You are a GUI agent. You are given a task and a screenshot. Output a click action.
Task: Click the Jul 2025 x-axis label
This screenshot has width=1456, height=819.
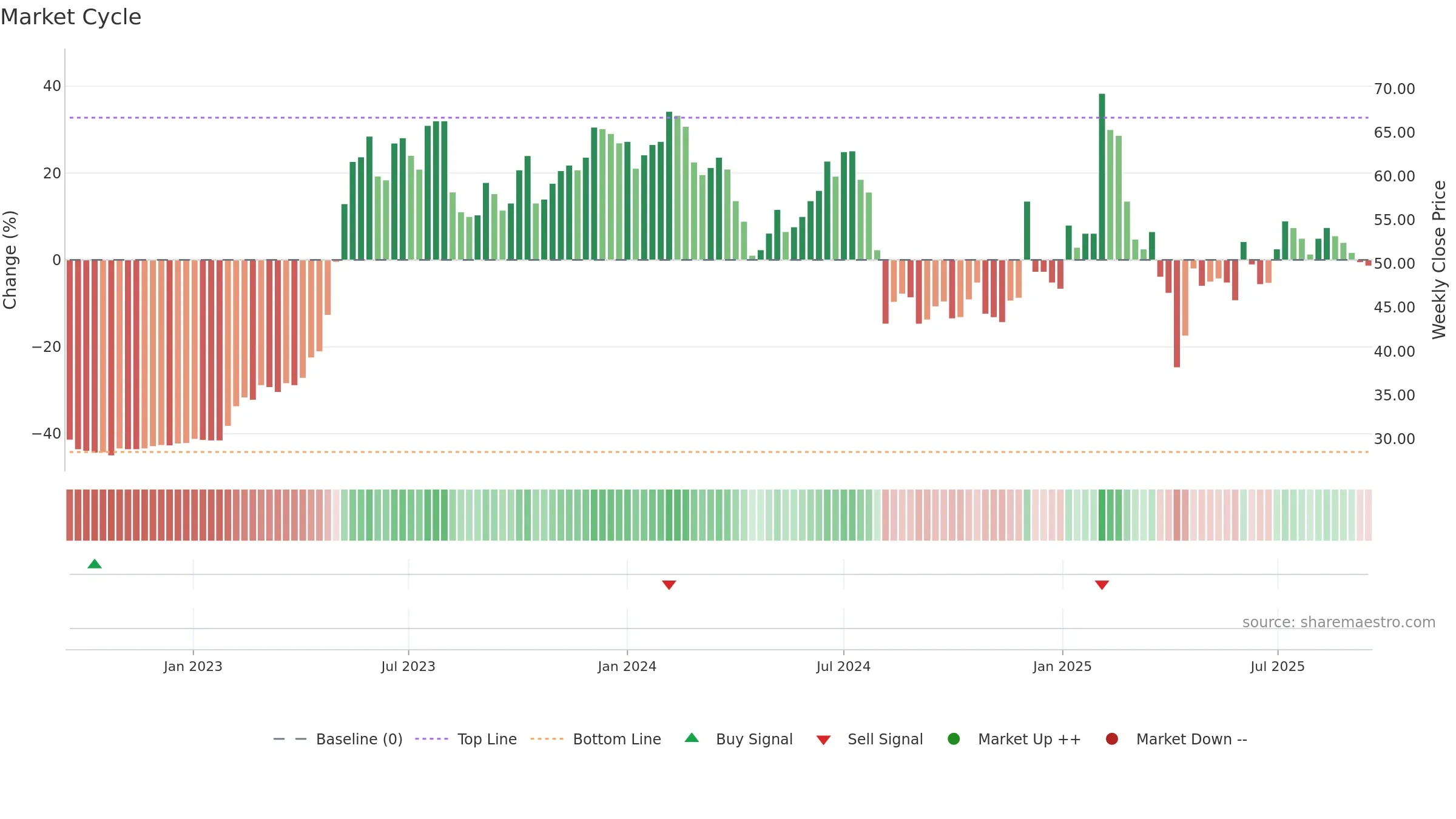click(x=1278, y=666)
